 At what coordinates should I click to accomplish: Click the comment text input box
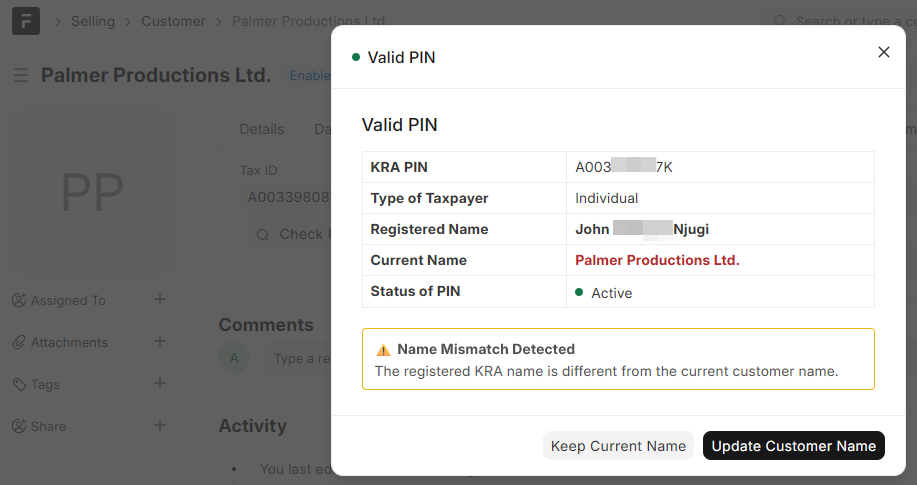click(300, 358)
